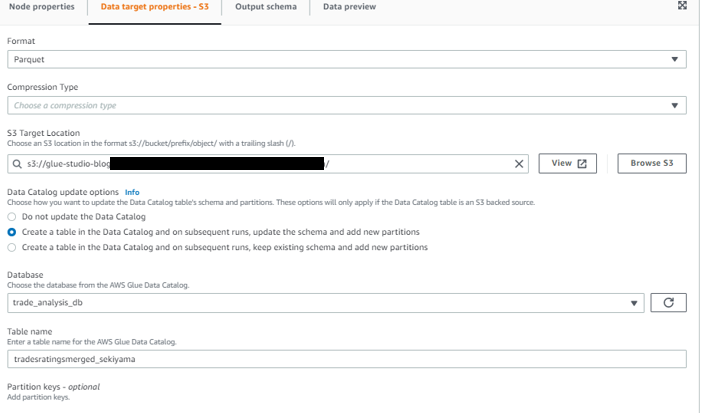Viewport: 704px width, 413px height.
Task: Click the S3 Target Location search field
Action: [268, 164]
